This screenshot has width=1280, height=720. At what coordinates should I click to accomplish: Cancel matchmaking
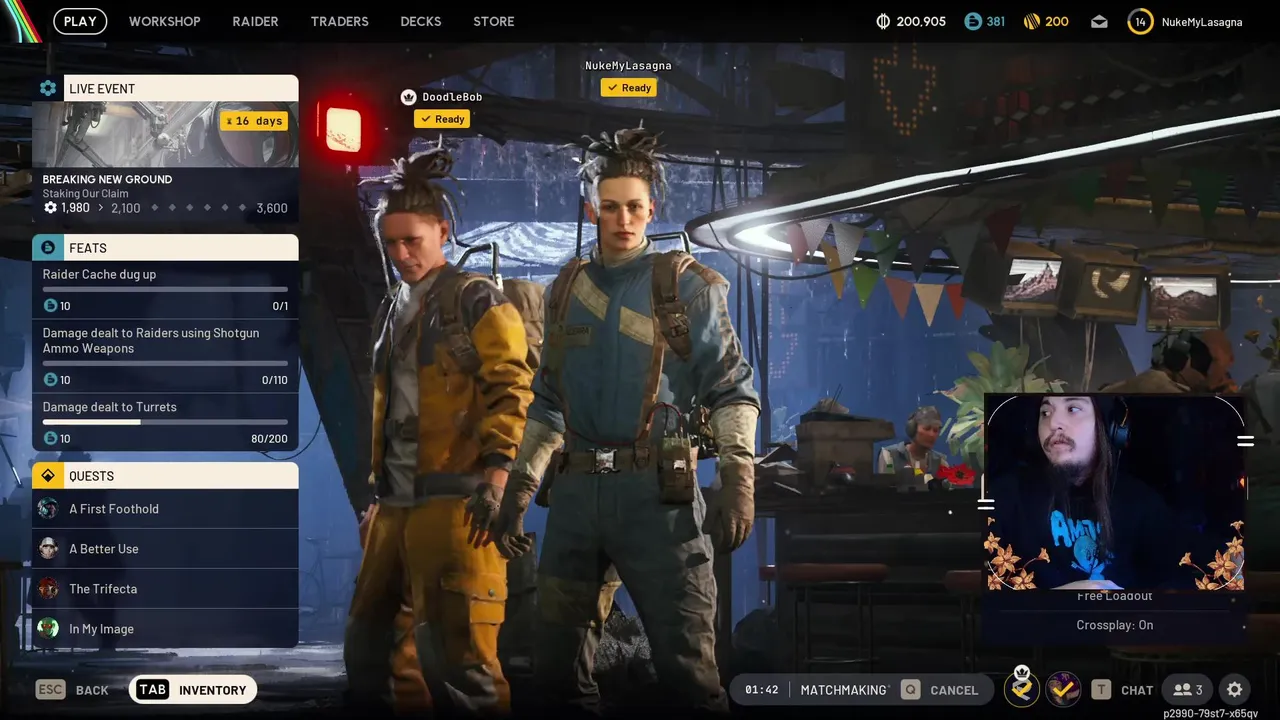(x=940, y=690)
